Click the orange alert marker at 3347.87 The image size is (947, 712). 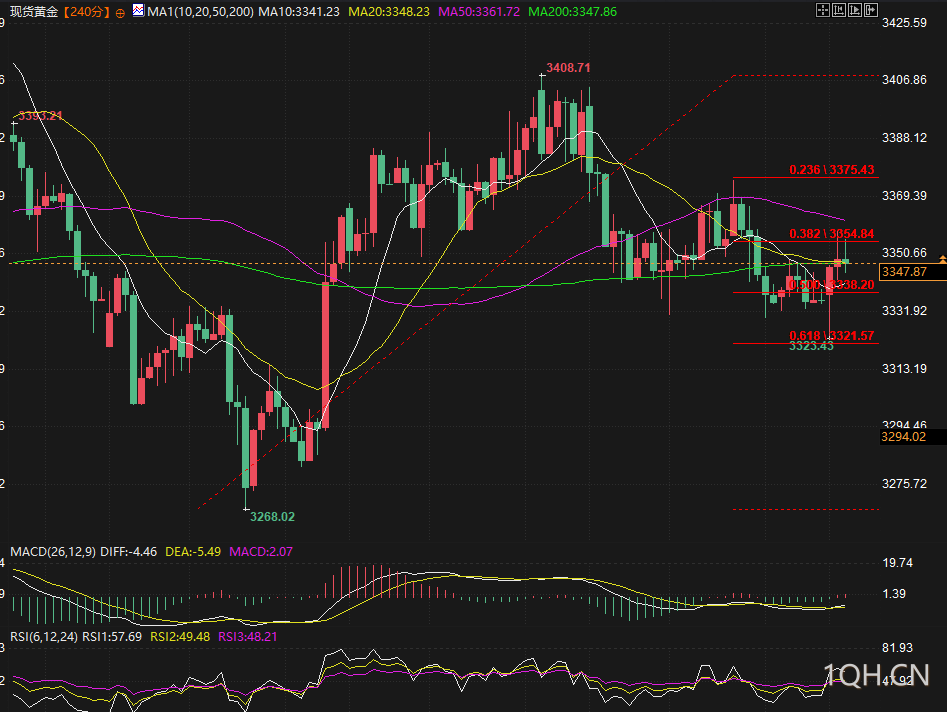(943, 260)
